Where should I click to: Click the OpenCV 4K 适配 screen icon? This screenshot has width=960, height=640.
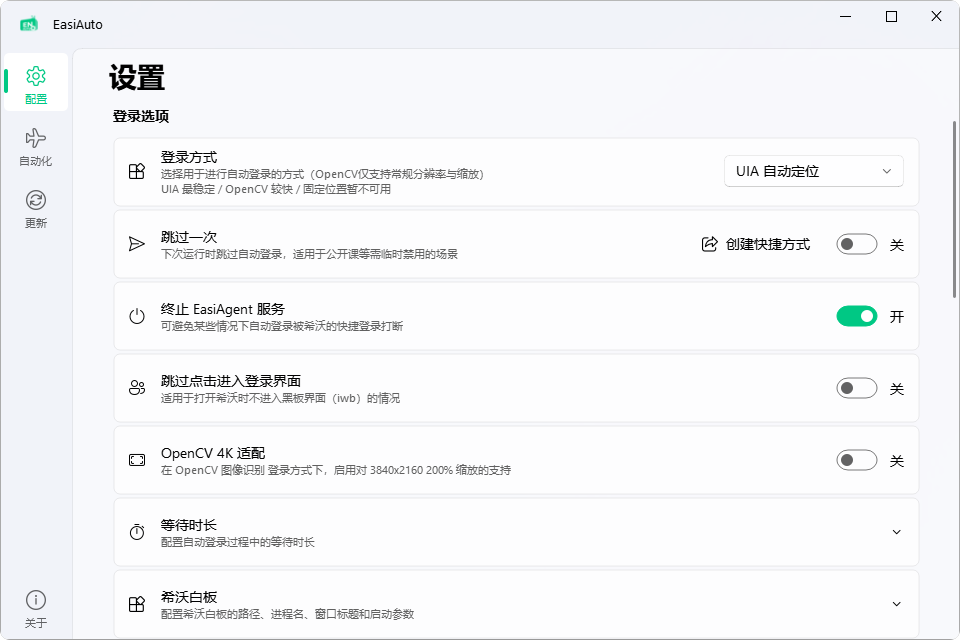click(137, 460)
